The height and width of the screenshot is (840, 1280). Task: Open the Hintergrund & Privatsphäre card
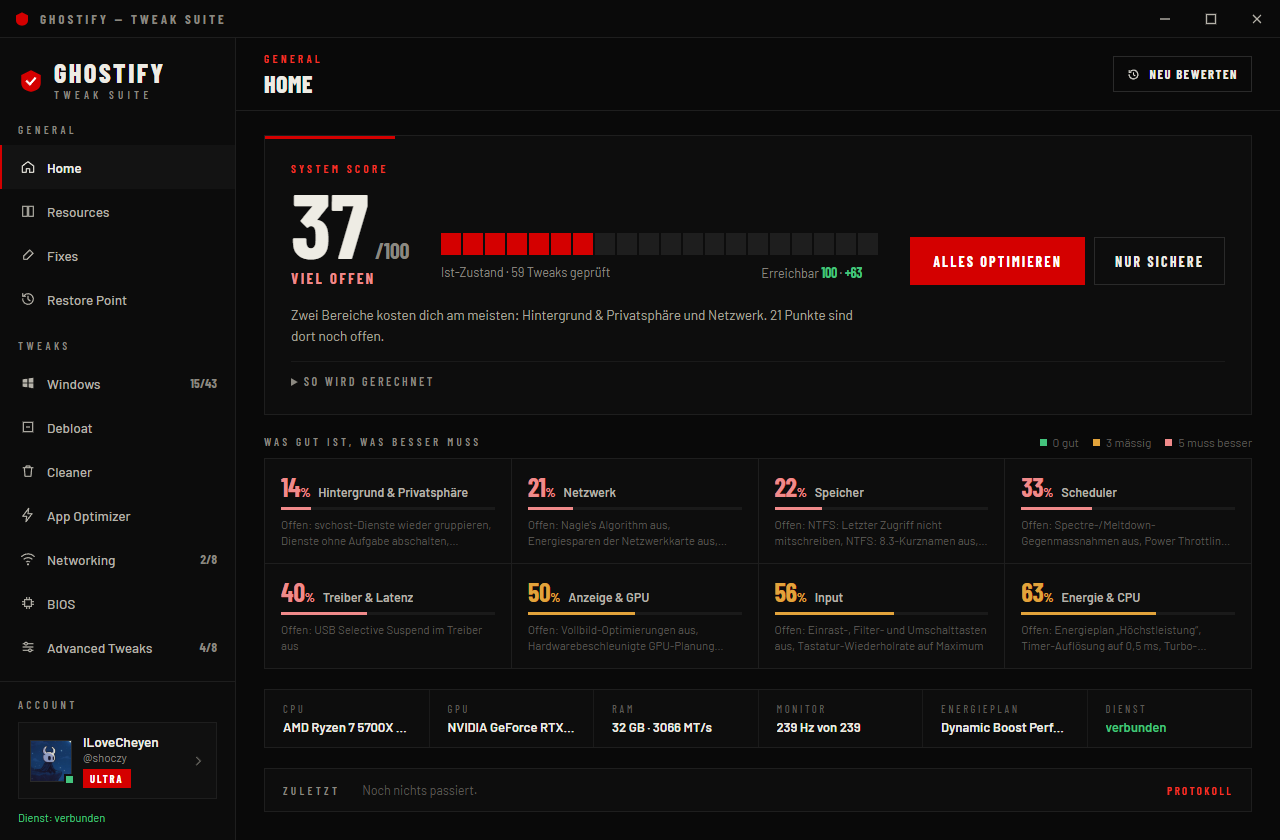pos(388,511)
